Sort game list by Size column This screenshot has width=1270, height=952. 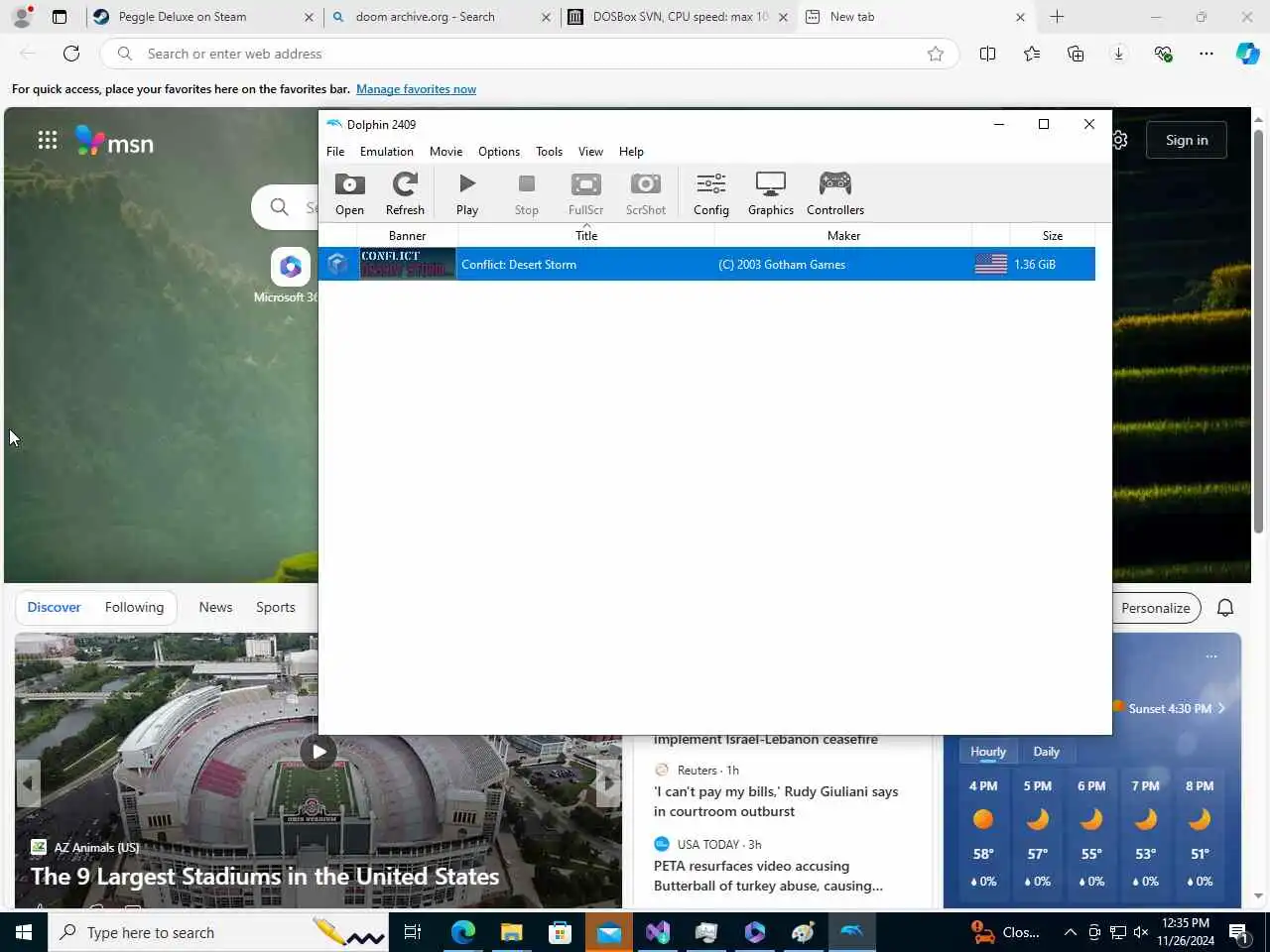coord(1053,235)
